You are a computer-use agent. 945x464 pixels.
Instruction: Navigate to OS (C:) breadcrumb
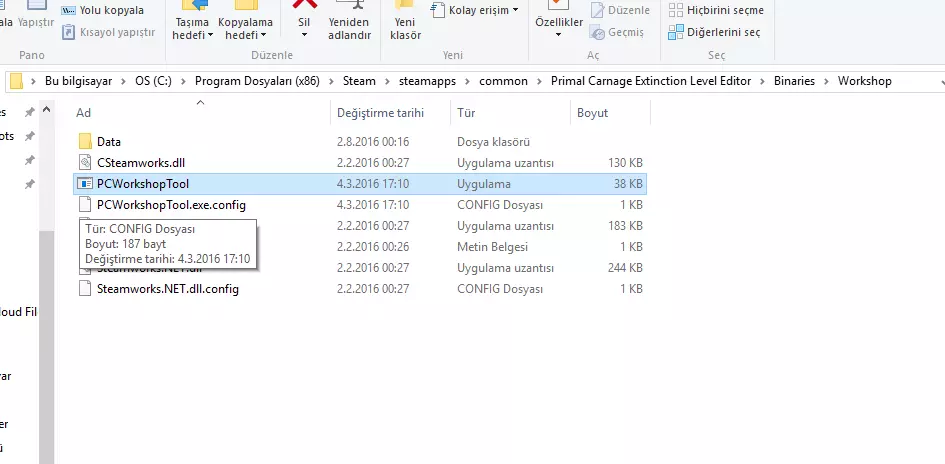[x=153, y=81]
